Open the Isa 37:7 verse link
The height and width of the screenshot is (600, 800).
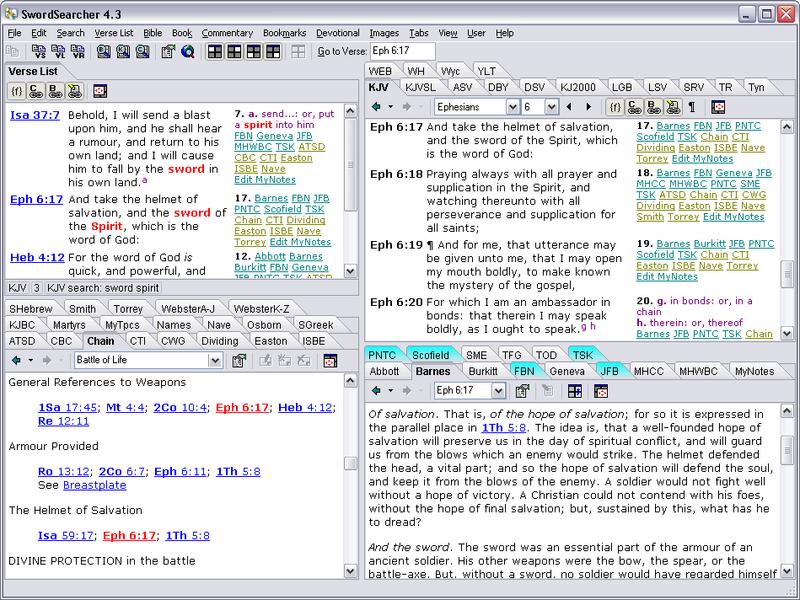(35, 115)
